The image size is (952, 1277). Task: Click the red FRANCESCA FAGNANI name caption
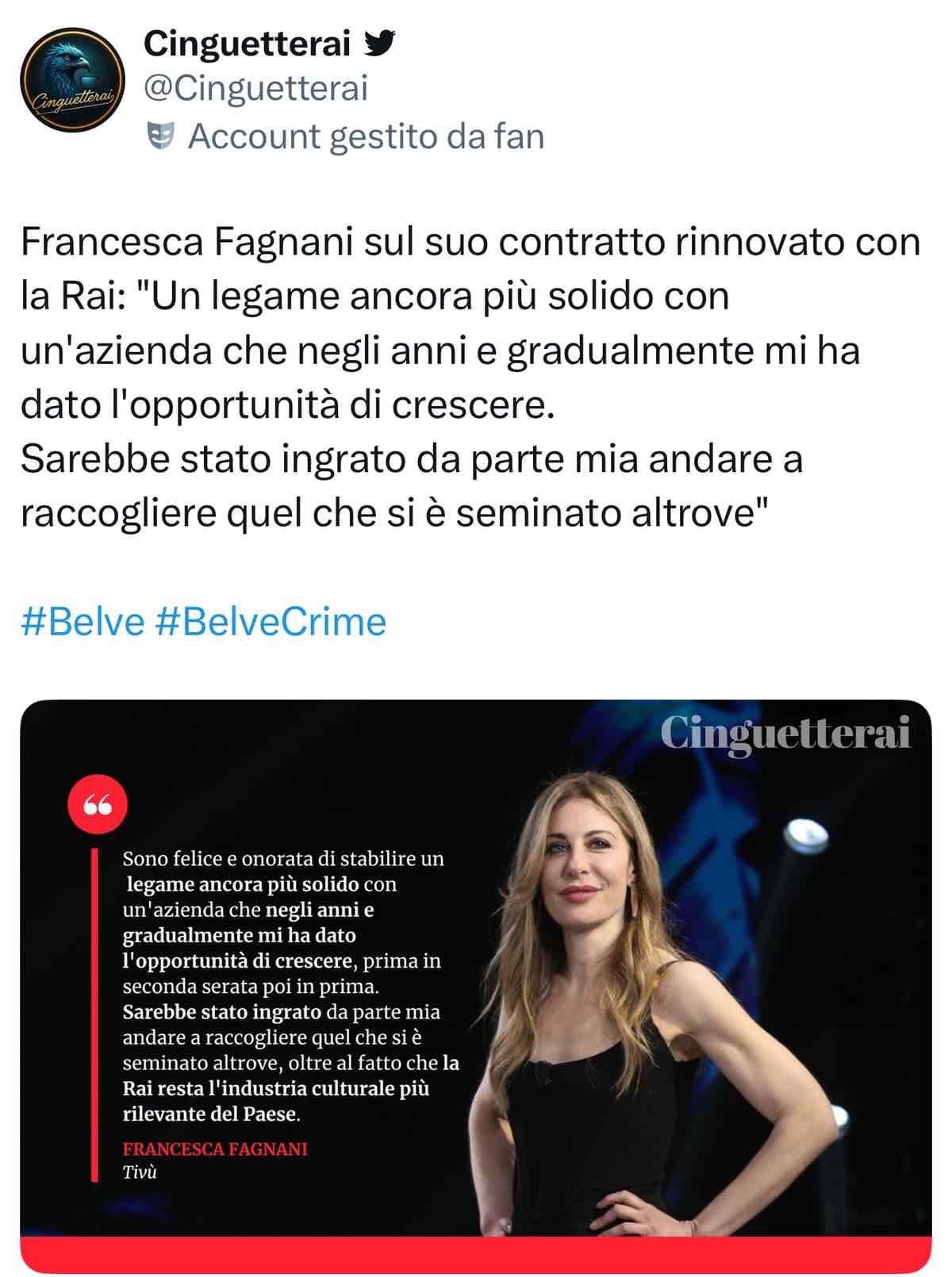coord(215,1149)
